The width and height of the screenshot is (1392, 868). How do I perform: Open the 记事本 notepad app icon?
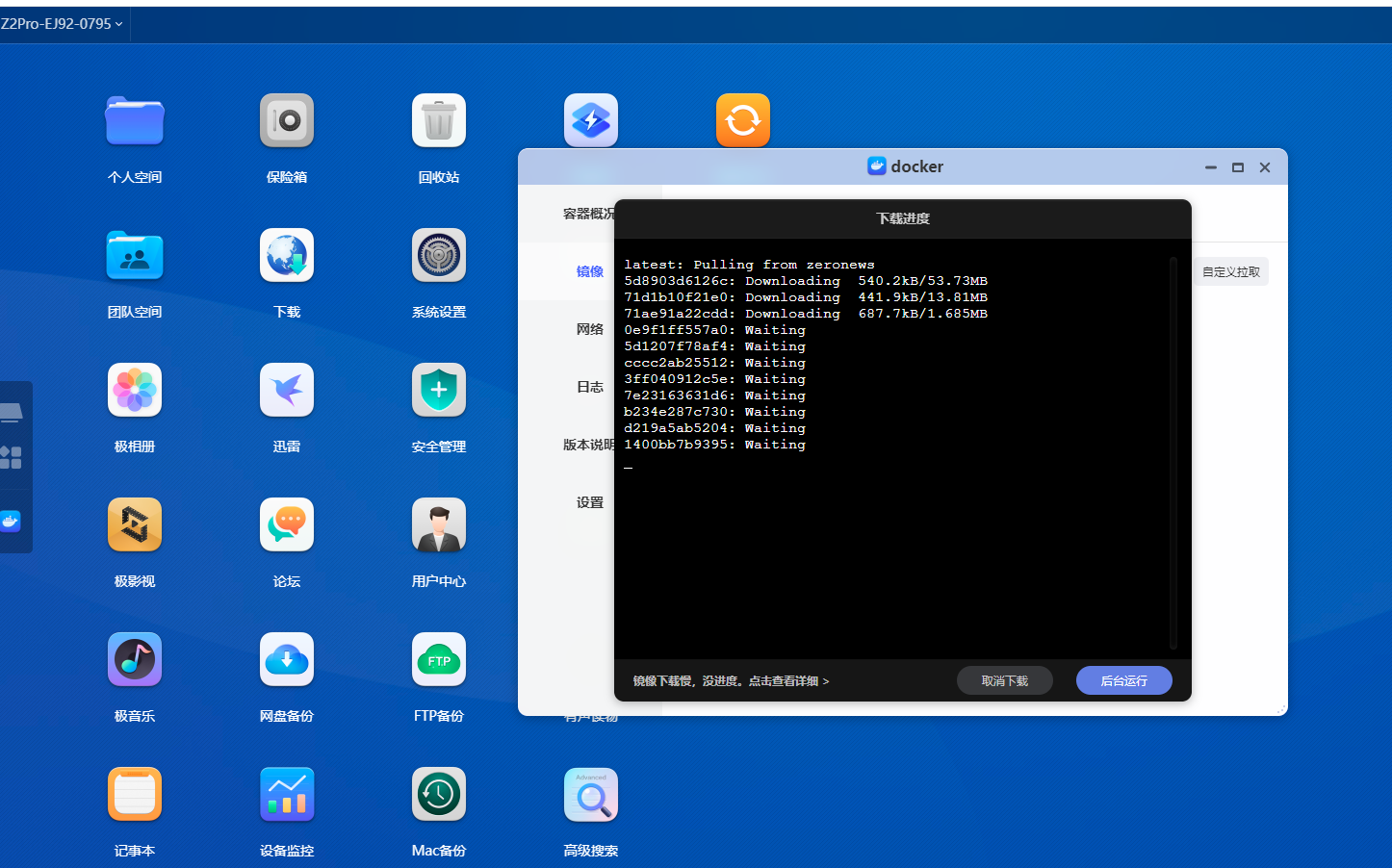click(135, 794)
